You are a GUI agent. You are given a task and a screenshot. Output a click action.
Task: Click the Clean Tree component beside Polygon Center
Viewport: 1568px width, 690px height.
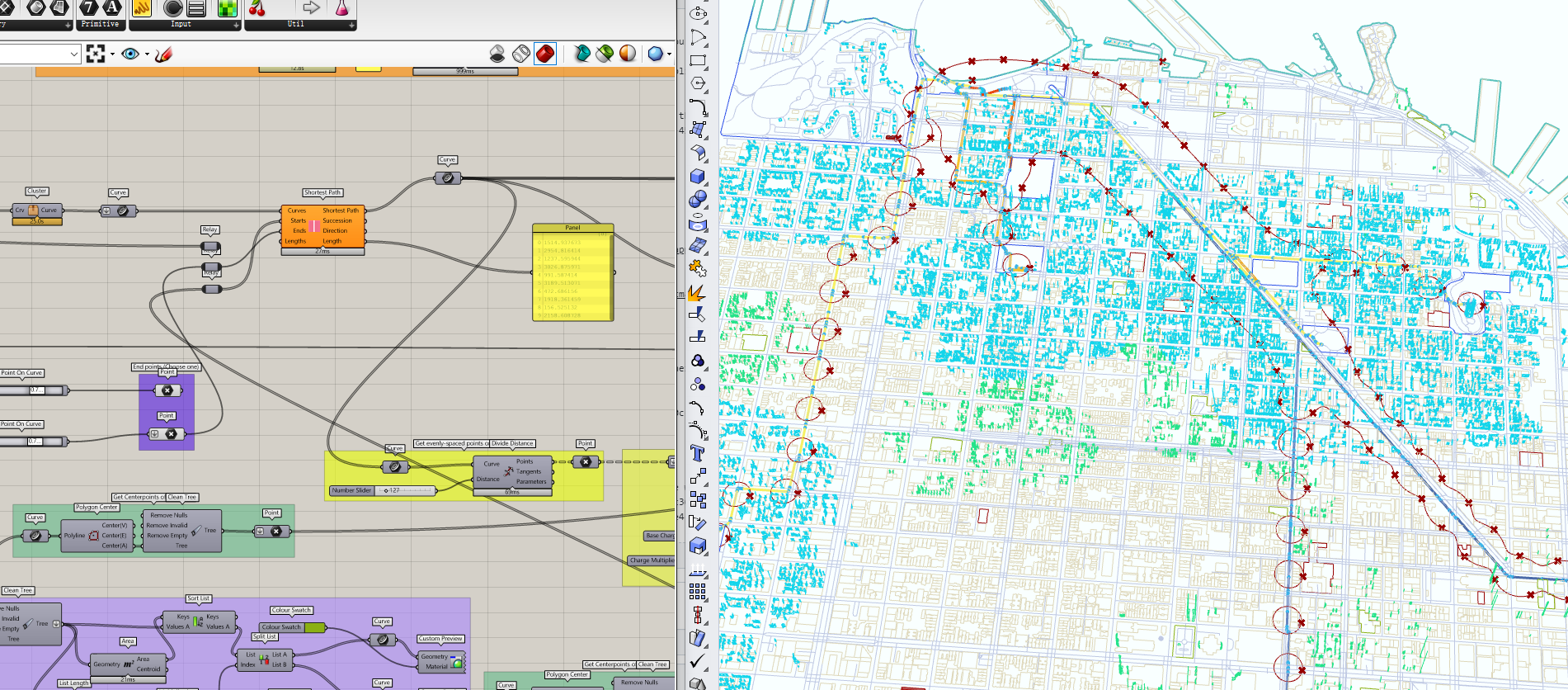(182, 530)
